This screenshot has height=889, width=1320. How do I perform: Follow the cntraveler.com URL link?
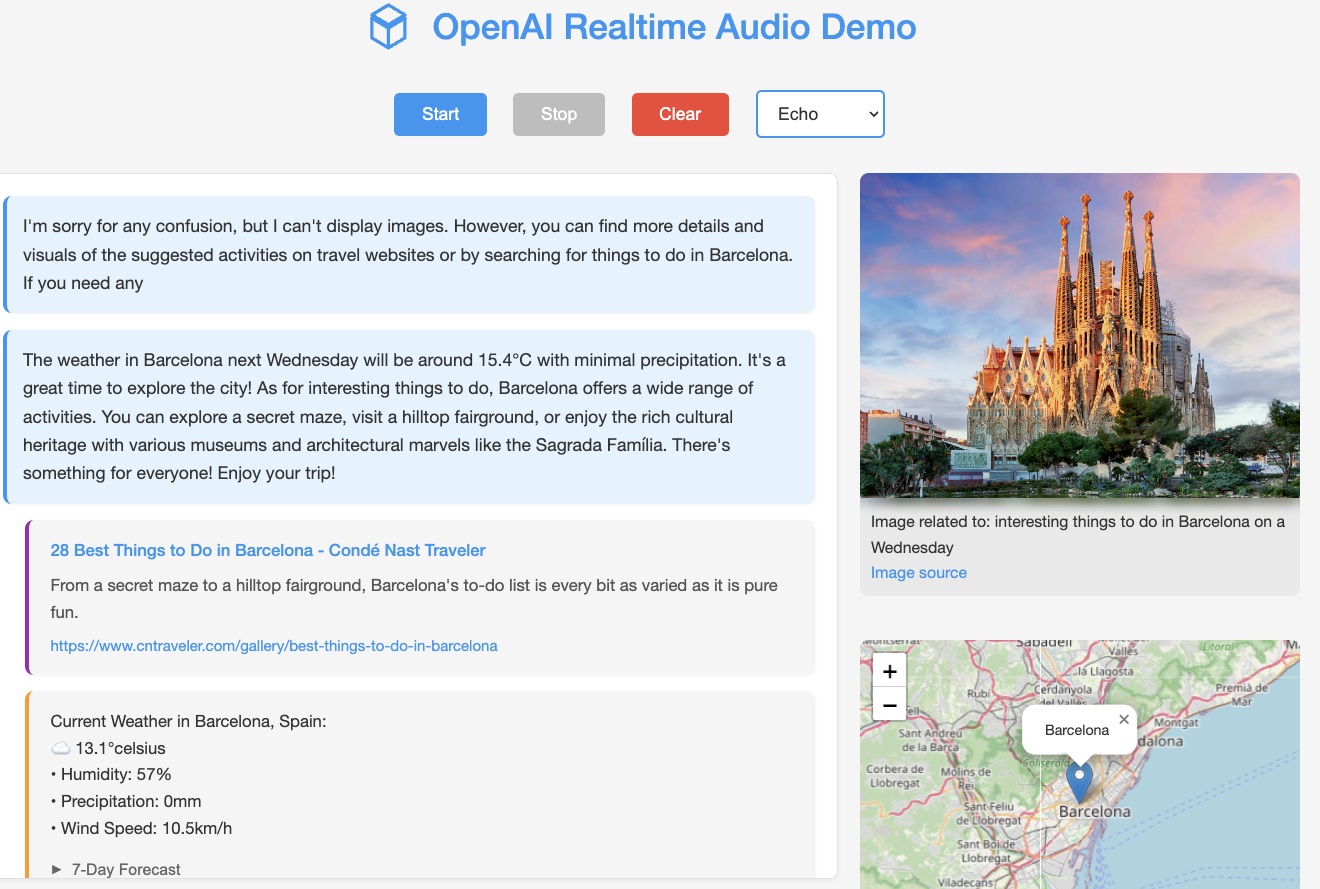click(274, 645)
